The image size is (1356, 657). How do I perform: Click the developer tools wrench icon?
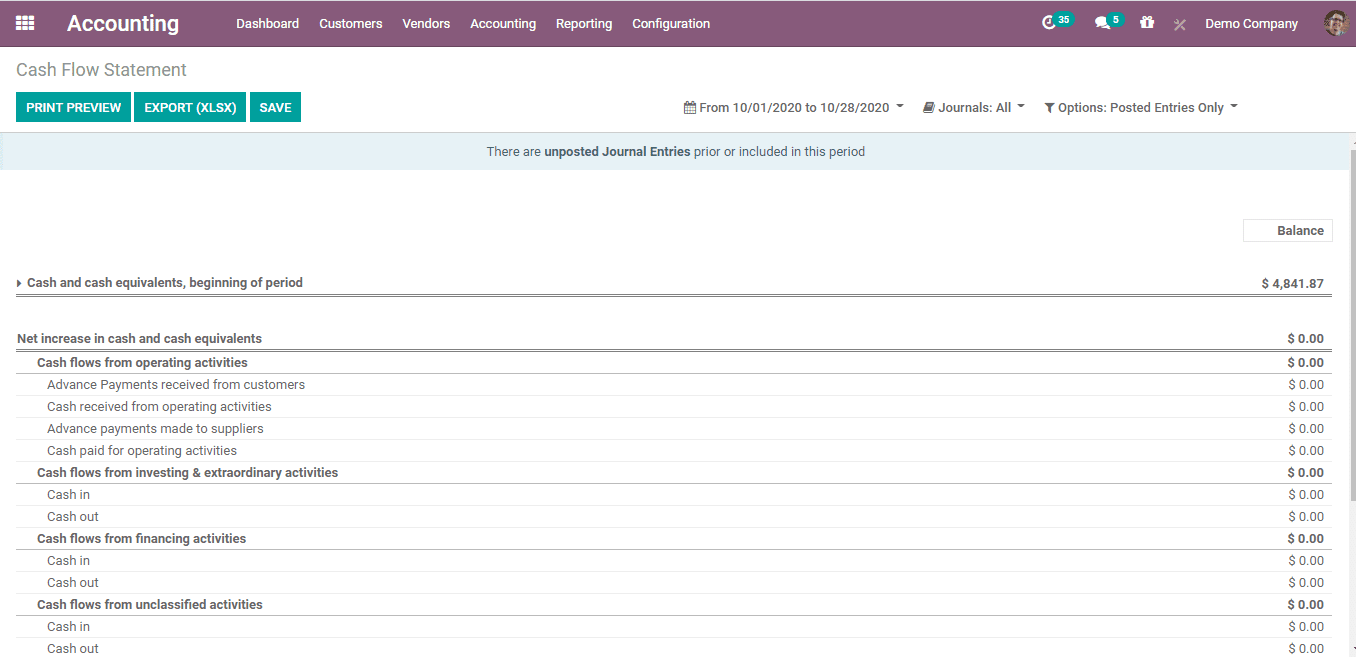(x=1179, y=24)
